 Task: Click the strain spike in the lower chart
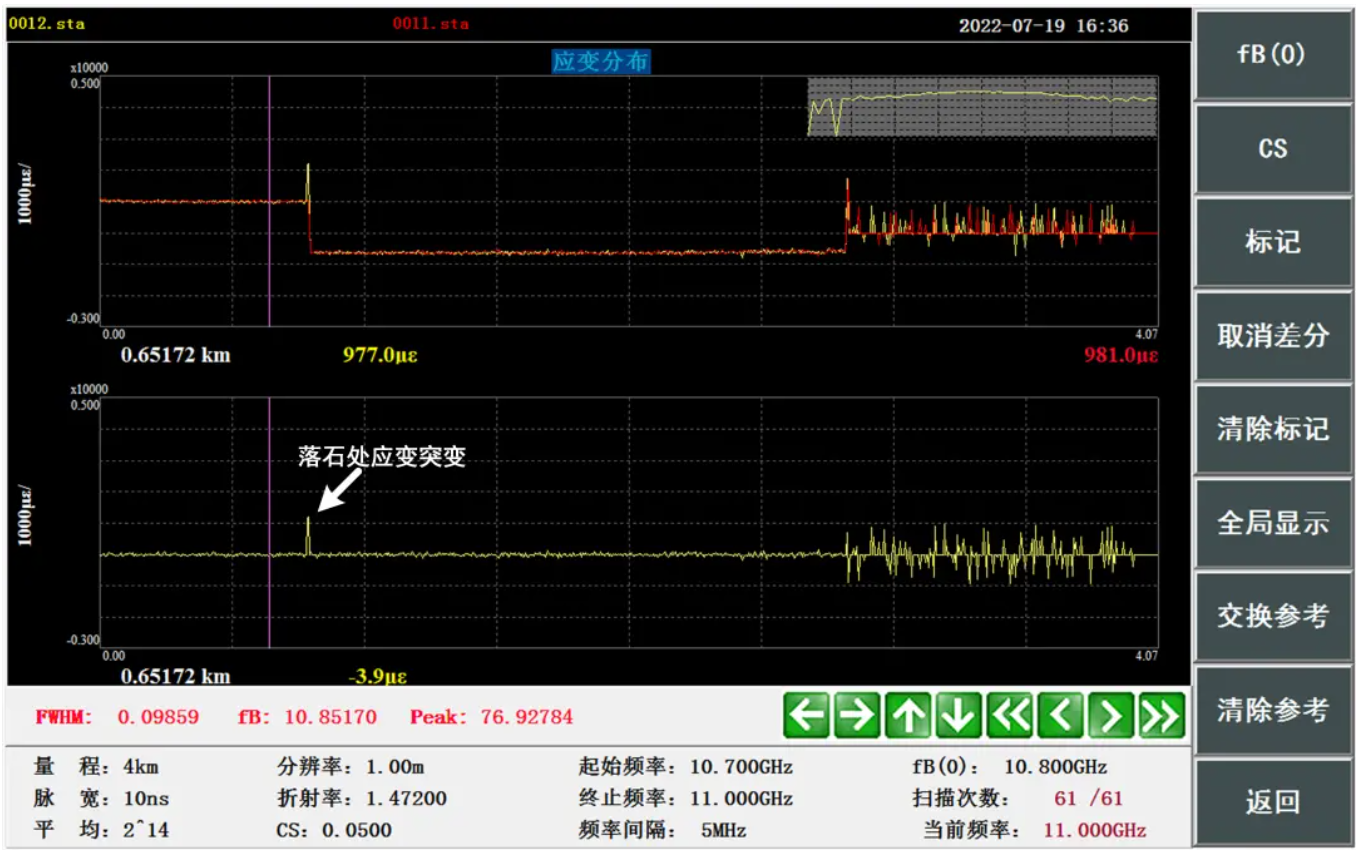[308, 535]
